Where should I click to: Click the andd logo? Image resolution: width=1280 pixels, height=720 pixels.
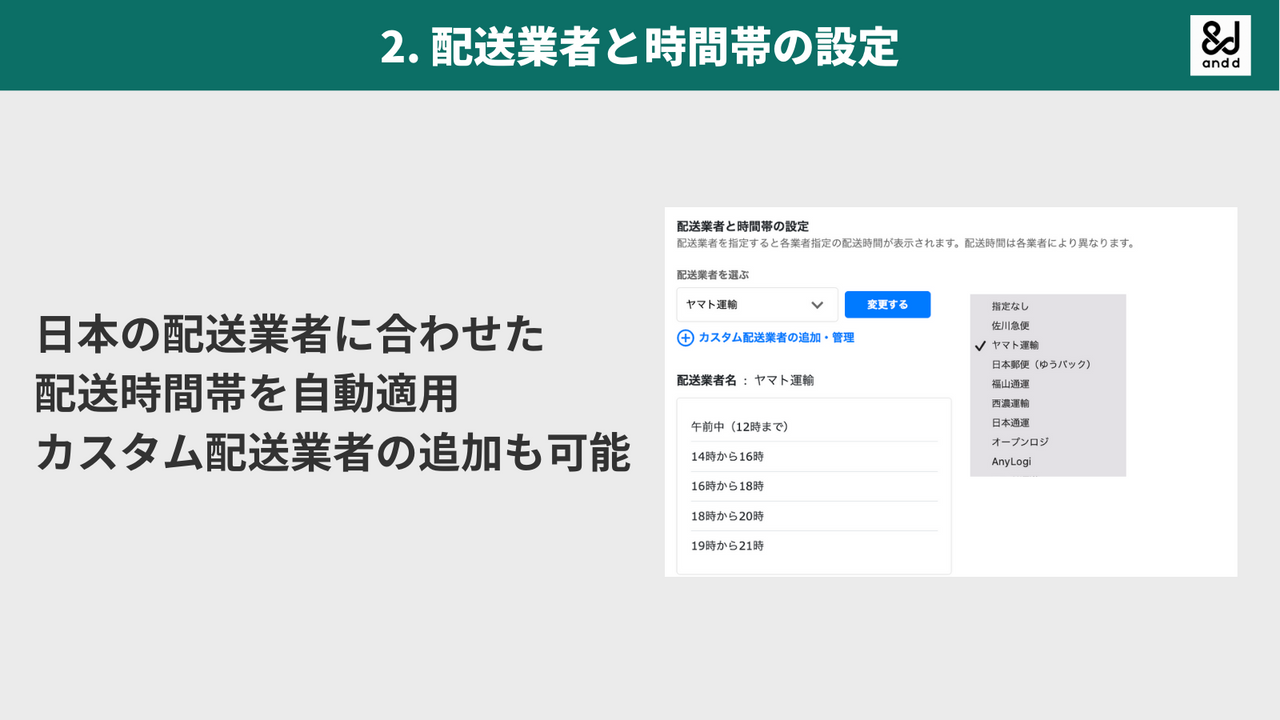coord(1220,46)
